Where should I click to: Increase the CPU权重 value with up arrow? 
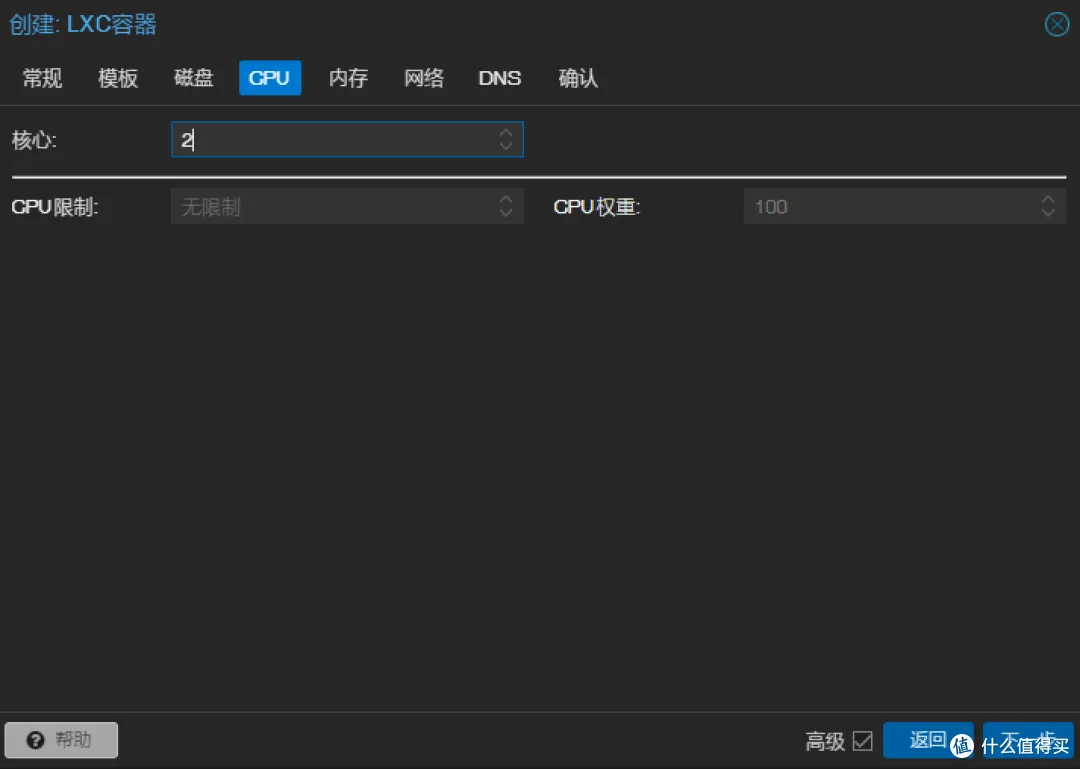click(1048, 199)
